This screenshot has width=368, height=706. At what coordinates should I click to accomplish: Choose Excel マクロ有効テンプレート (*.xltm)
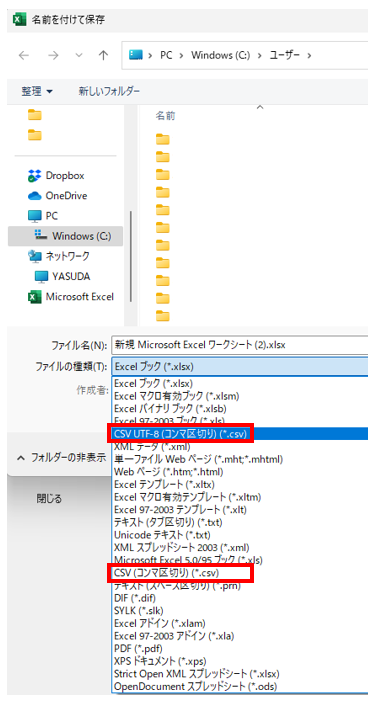click(187, 497)
